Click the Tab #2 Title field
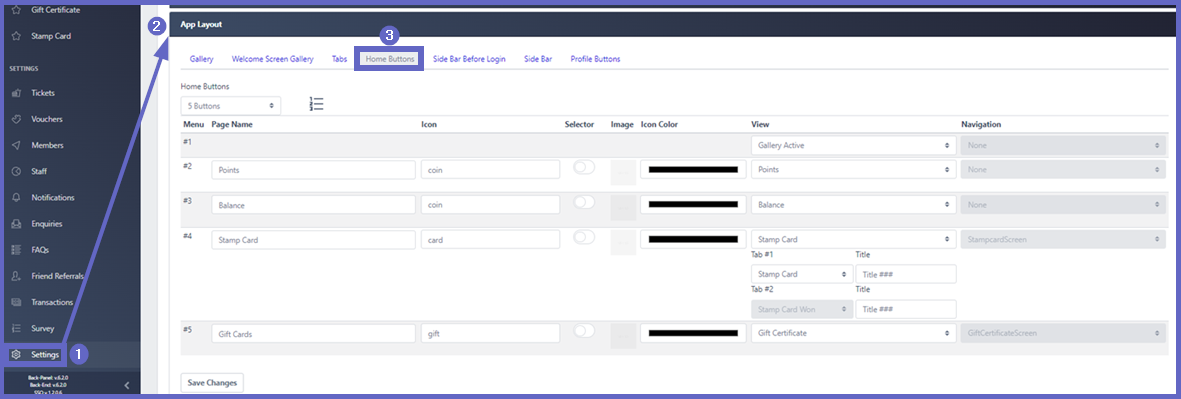1181x399 pixels. click(x=906, y=309)
